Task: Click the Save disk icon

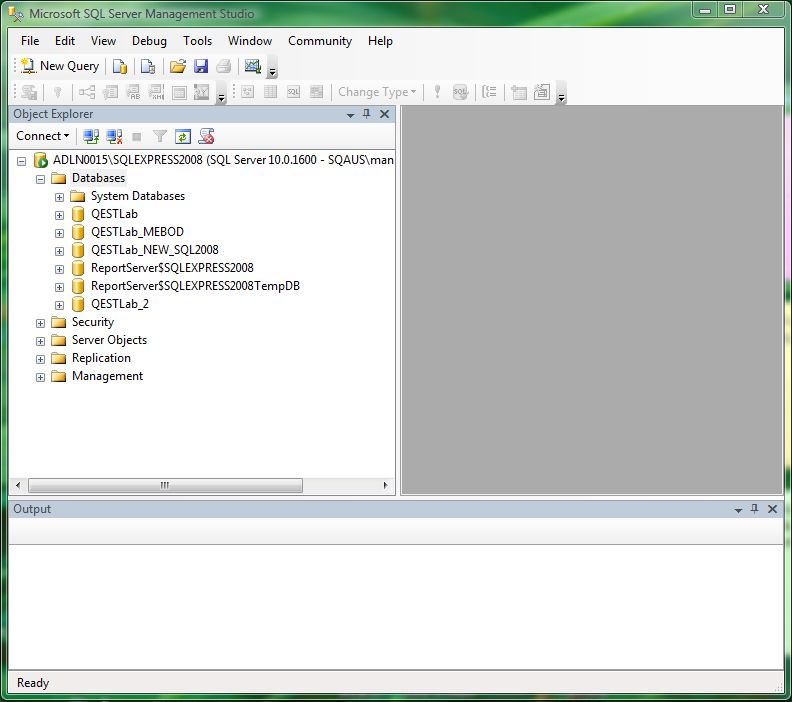Action: pos(200,67)
